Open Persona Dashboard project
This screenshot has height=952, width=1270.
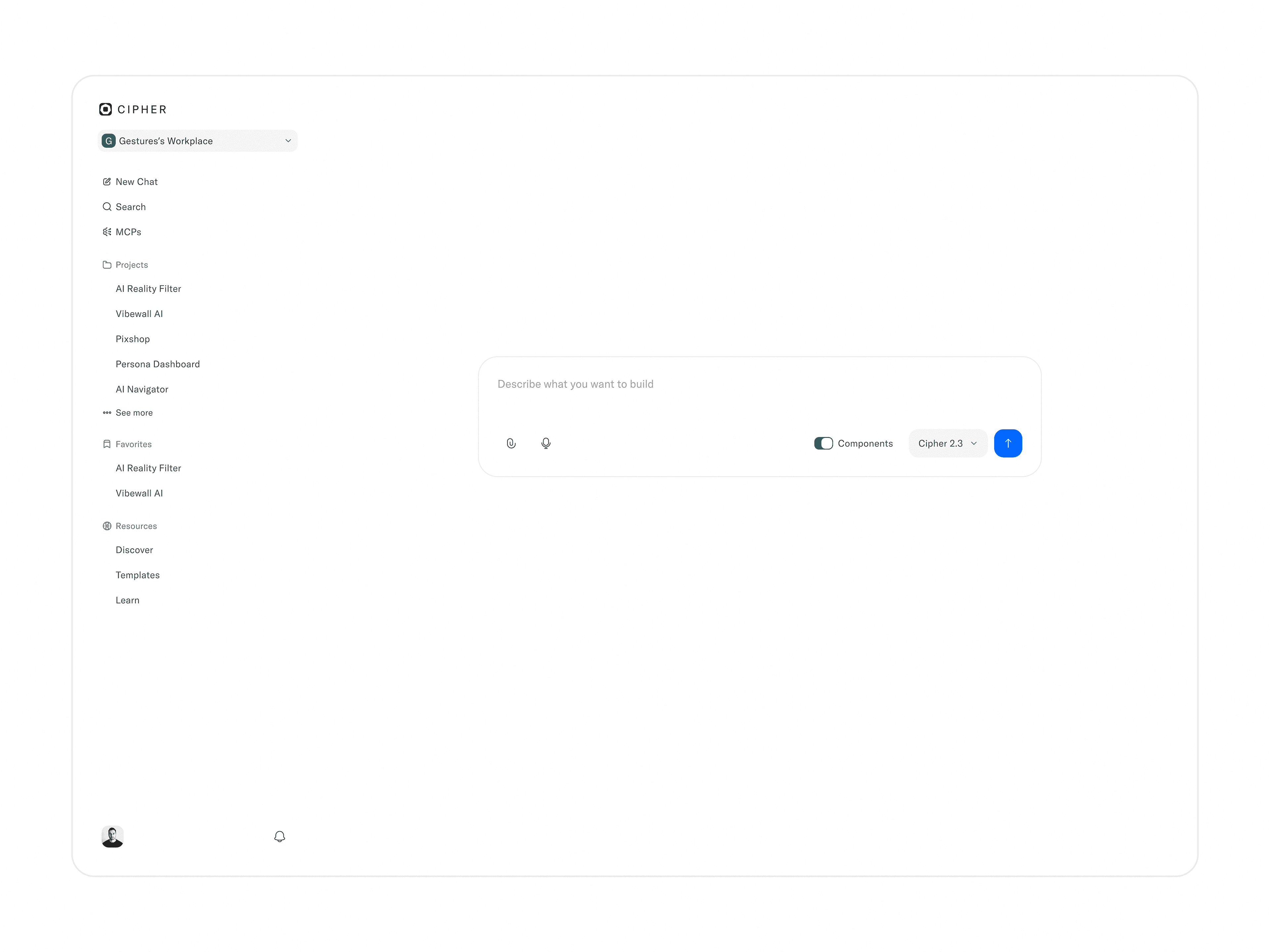[158, 364]
